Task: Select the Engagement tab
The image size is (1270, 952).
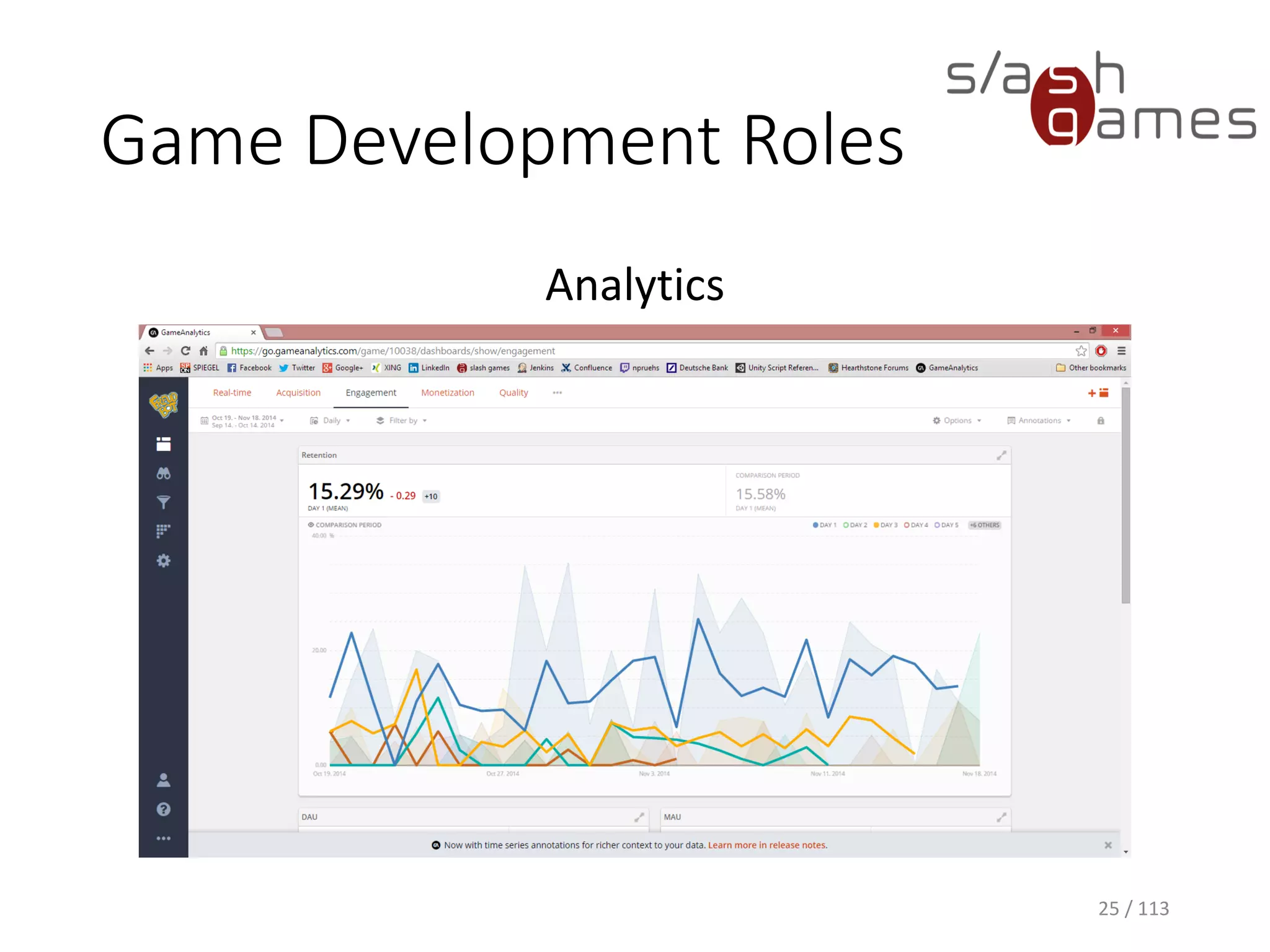Action: [x=371, y=393]
